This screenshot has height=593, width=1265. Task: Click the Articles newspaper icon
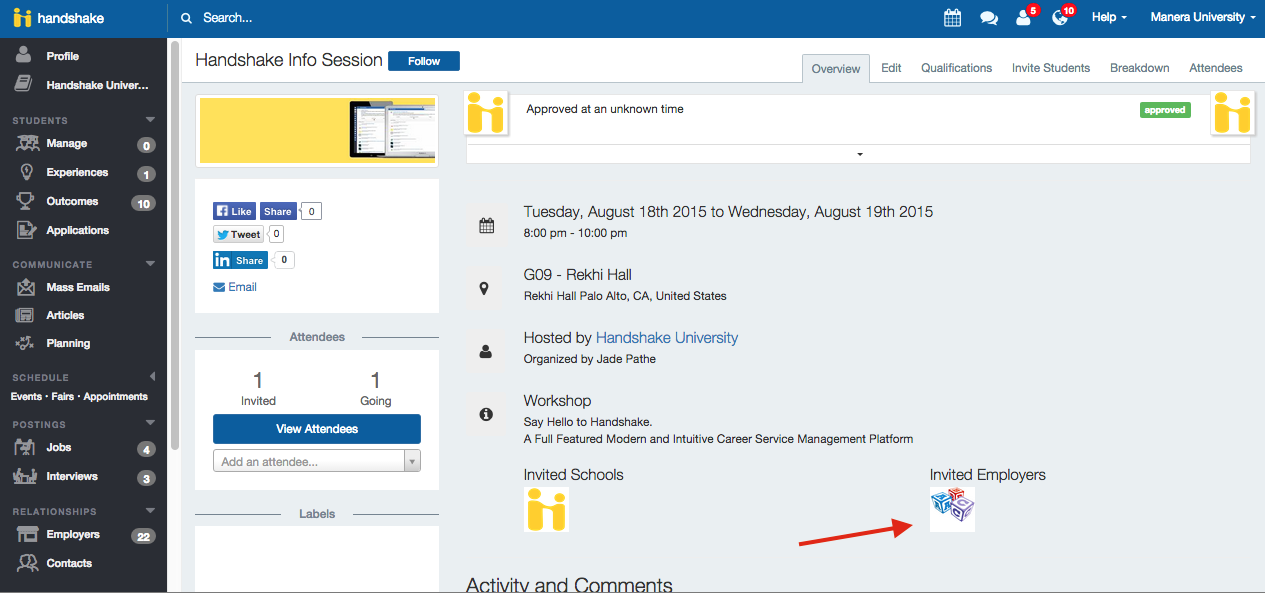pyautogui.click(x=26, y=315)
